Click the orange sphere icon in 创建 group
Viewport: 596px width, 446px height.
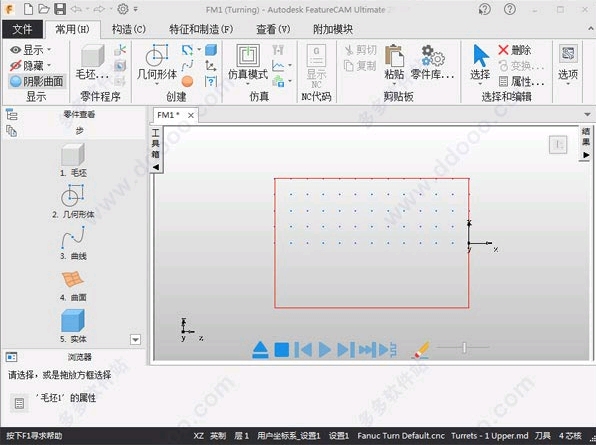(187, 81)
